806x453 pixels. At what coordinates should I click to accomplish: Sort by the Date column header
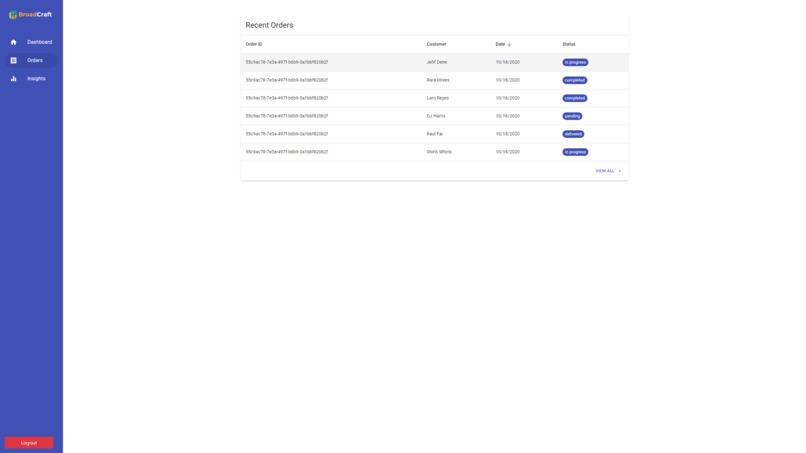point(500,44)
